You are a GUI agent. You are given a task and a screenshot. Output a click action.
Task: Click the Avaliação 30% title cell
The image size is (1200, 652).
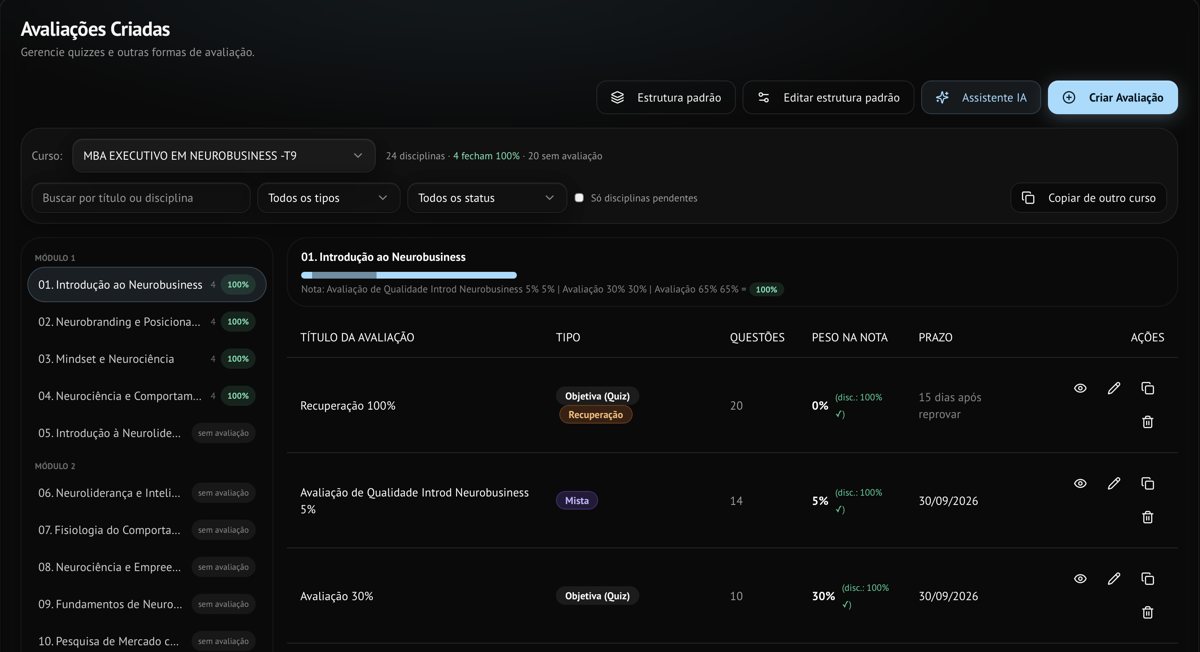click(x=337, y=596)
